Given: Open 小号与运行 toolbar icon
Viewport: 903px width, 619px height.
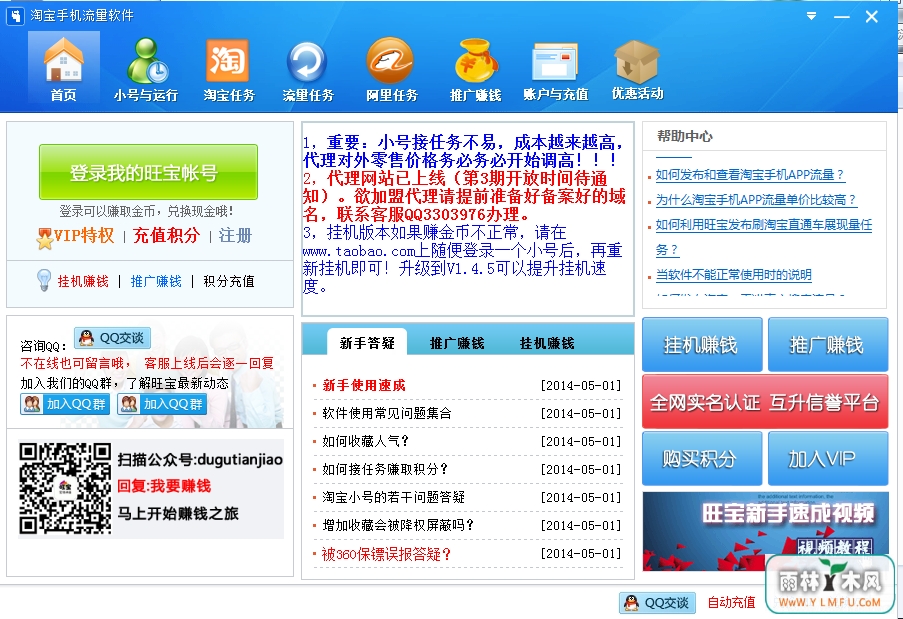Looking at the screenshot, I should tap(146, 68).
